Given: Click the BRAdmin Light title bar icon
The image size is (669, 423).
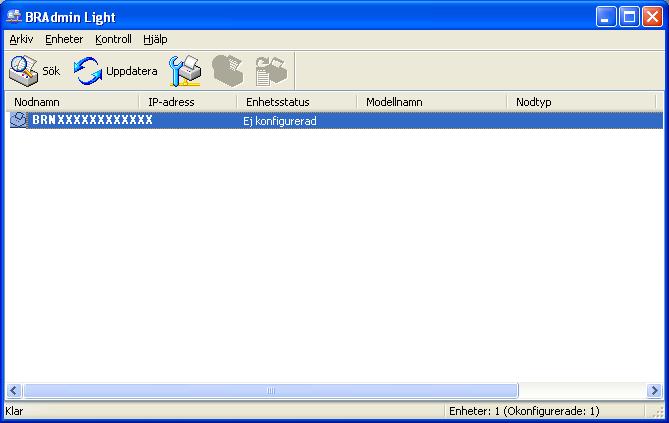Looking at the screenshot, I should click(x=14, y=17).
